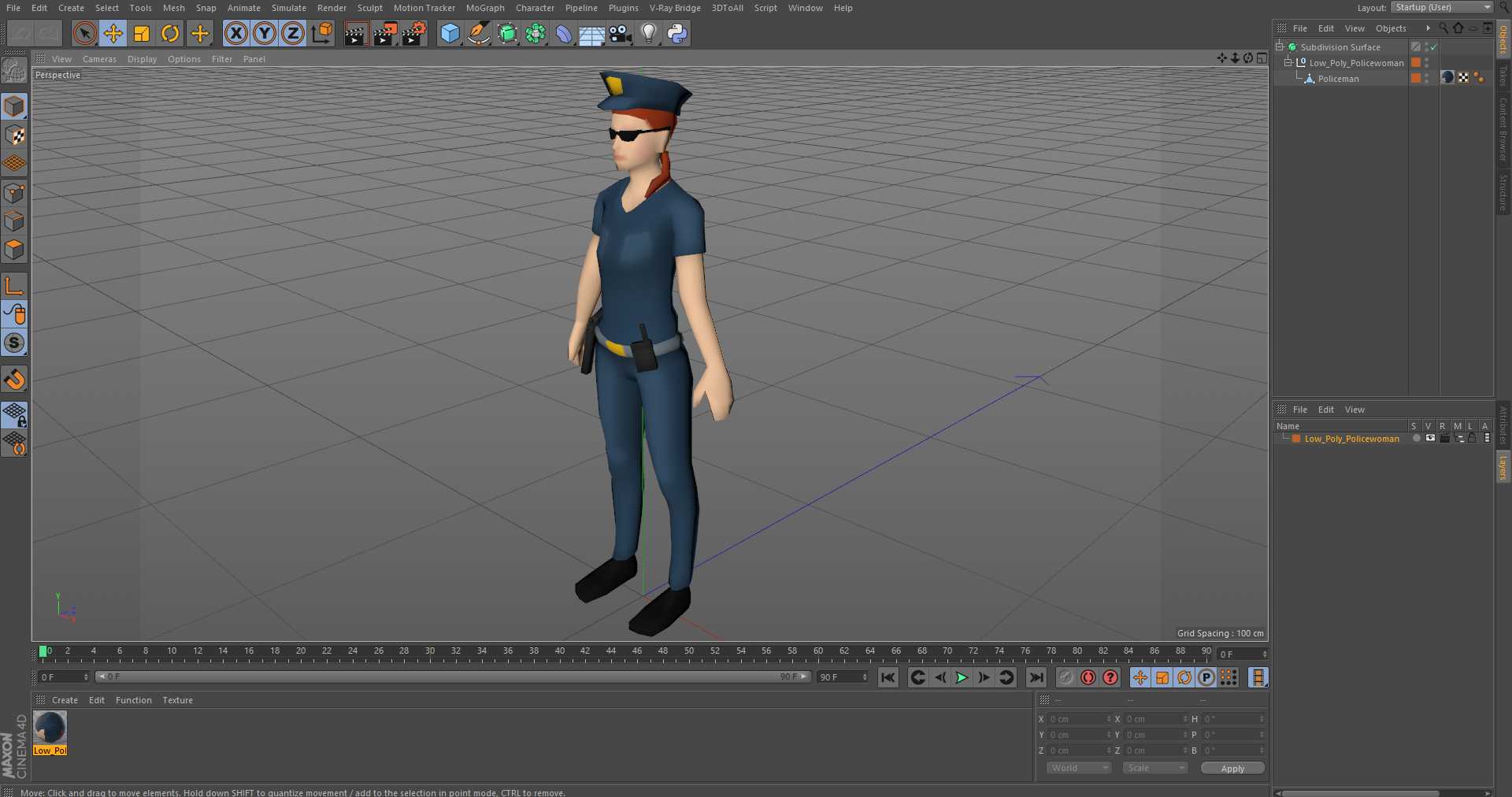The image size is (1512, 797).
Task: Open the film strip playback options icon
Action: tap(1258, 677)
